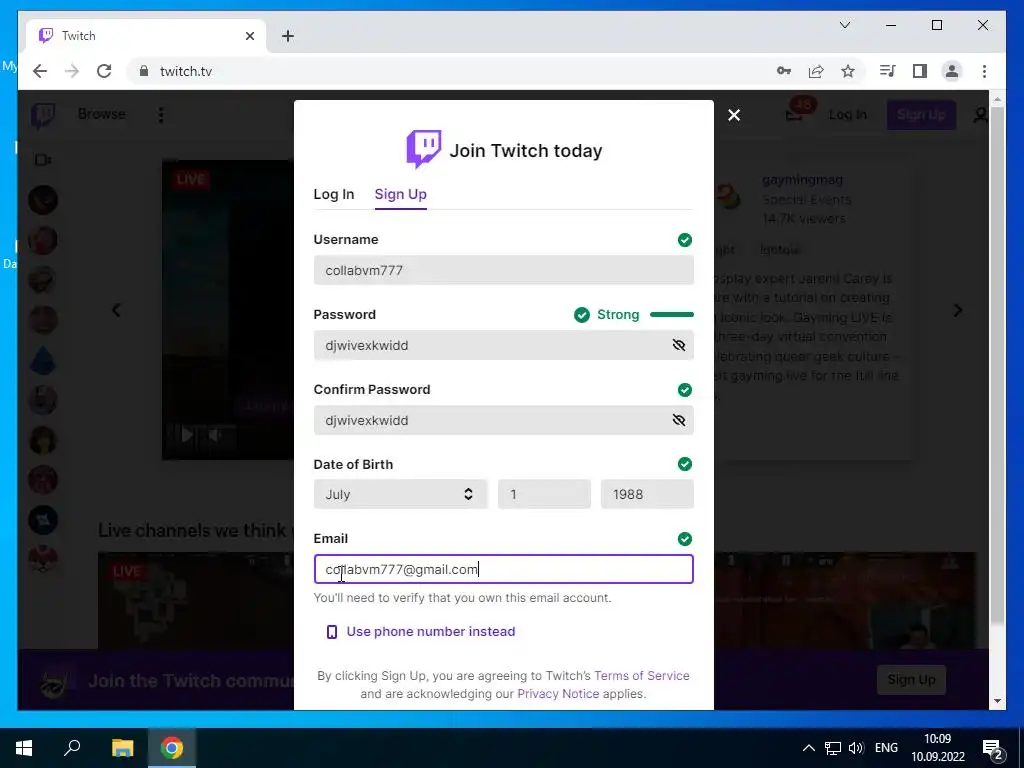Click the network icon in system tray

click(833, 748)
